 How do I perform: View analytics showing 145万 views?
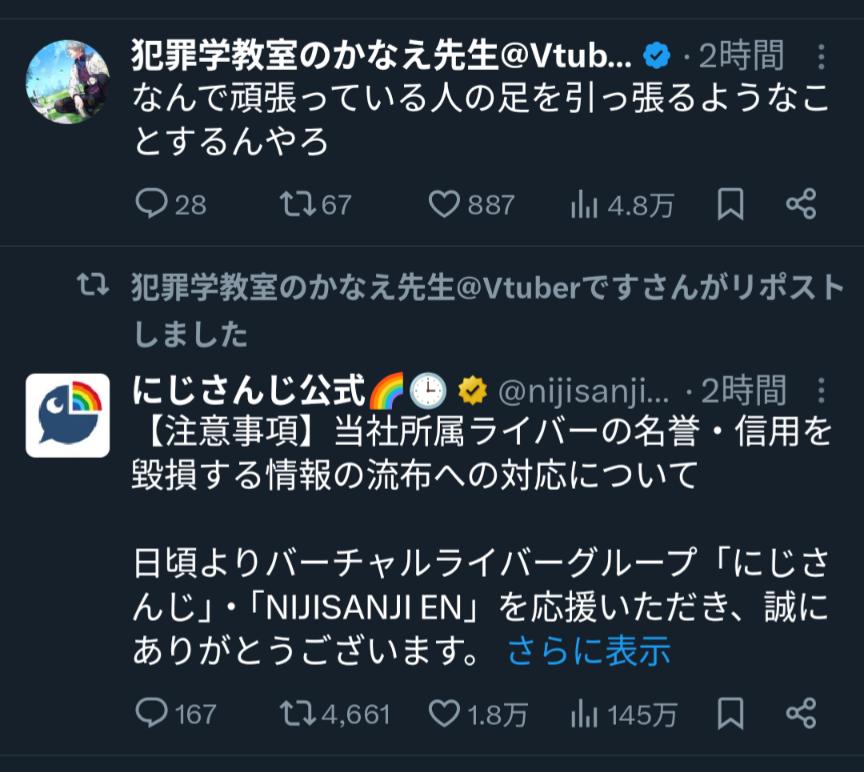click(x=584, y=714)
